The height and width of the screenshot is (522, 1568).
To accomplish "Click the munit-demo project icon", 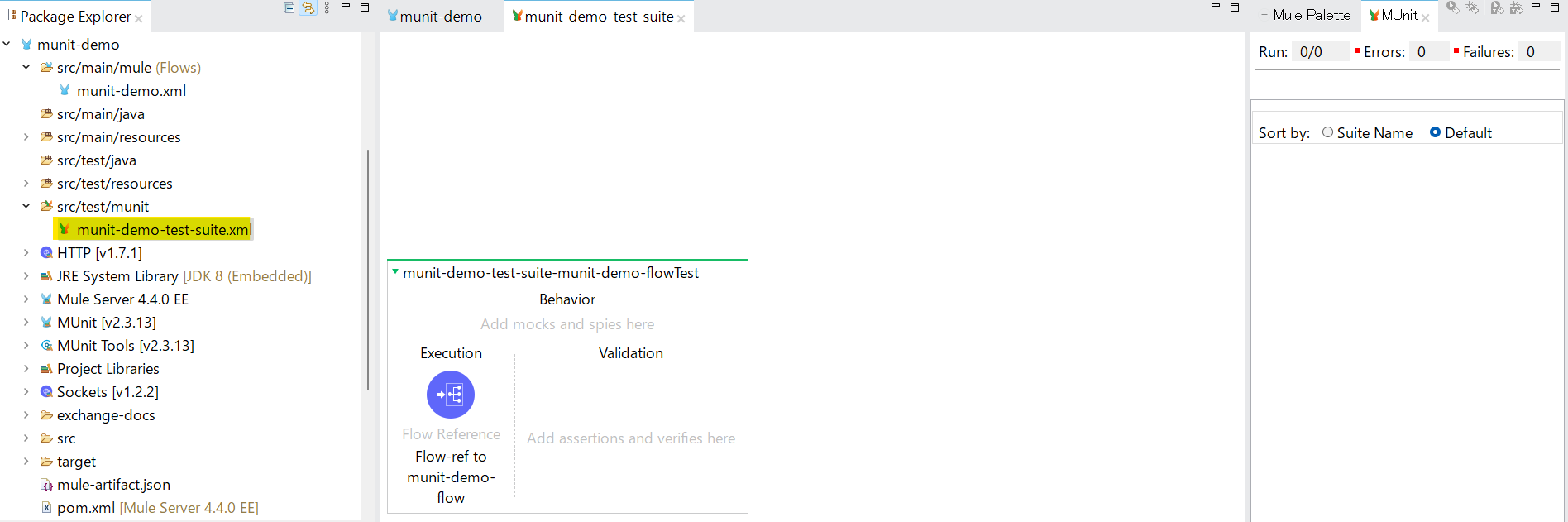I will pyautogui.click(x=27, y=44).
